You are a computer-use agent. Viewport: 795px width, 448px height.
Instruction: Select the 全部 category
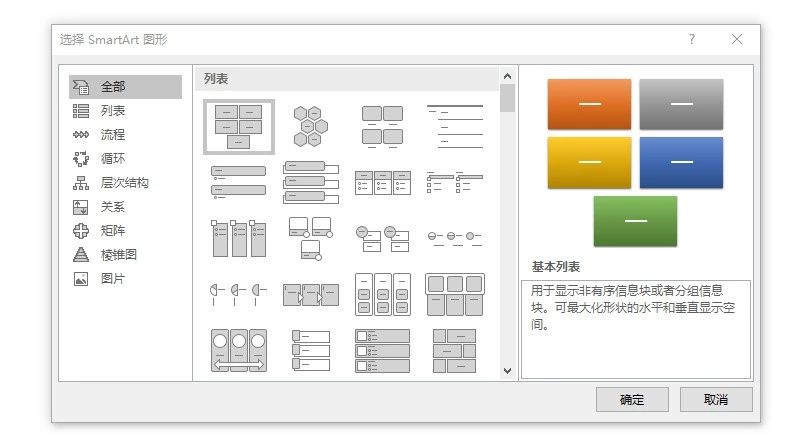(125, 87)
